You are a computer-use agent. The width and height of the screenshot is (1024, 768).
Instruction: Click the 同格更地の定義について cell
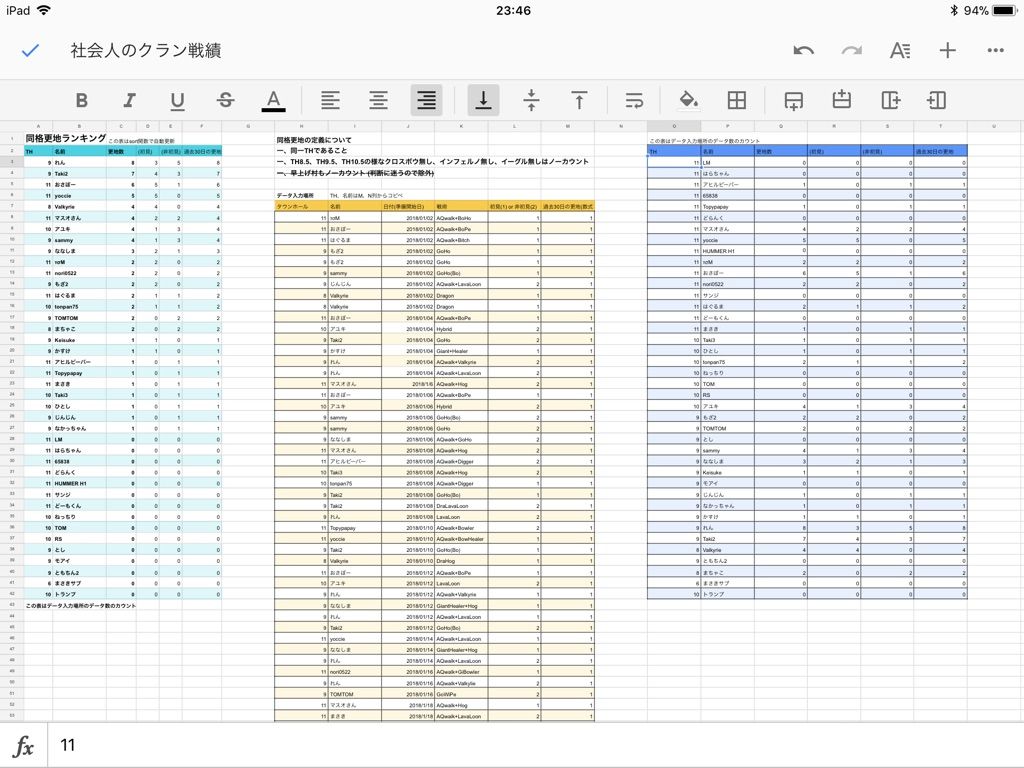(314, 140)
